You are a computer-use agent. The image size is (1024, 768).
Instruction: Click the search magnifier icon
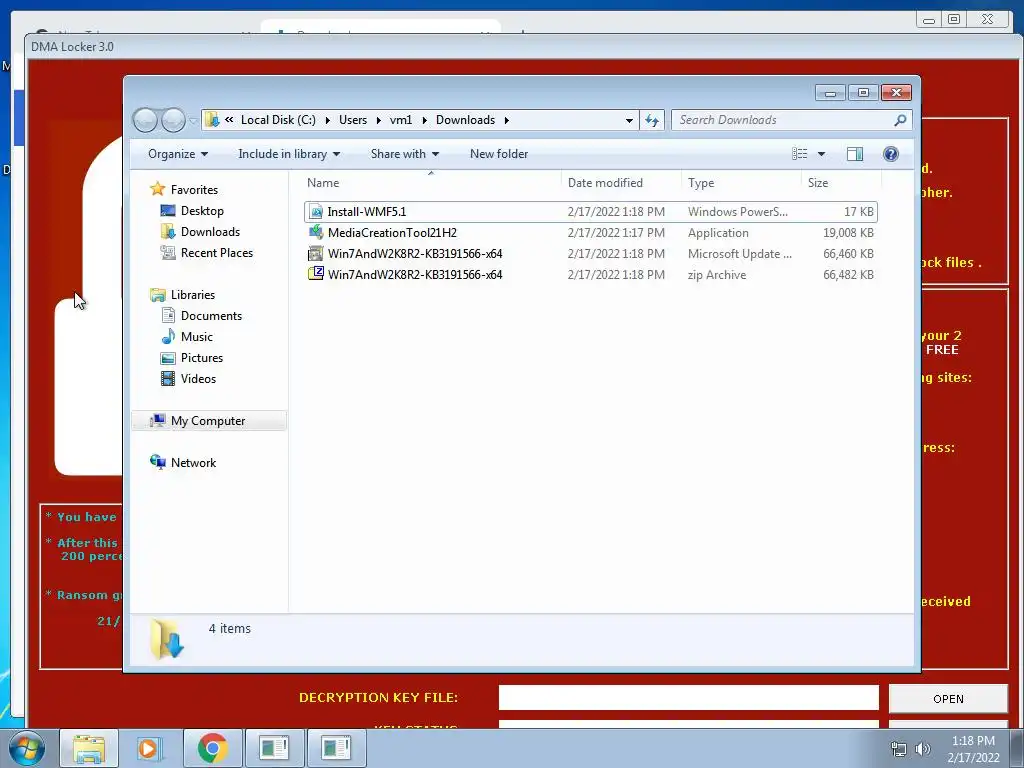click(901, 120)
